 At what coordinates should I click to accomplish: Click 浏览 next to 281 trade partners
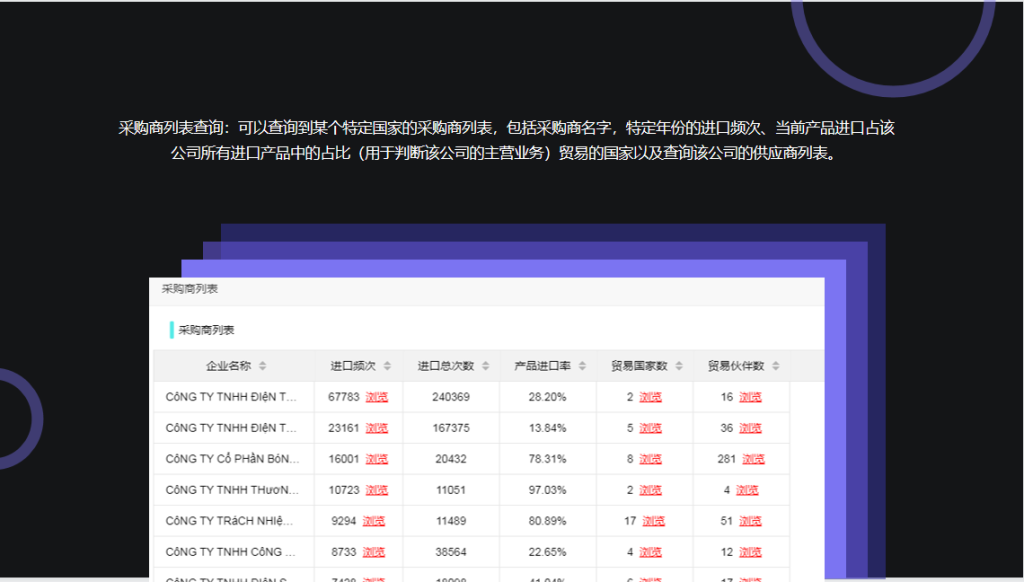click(x=753, y=459)
